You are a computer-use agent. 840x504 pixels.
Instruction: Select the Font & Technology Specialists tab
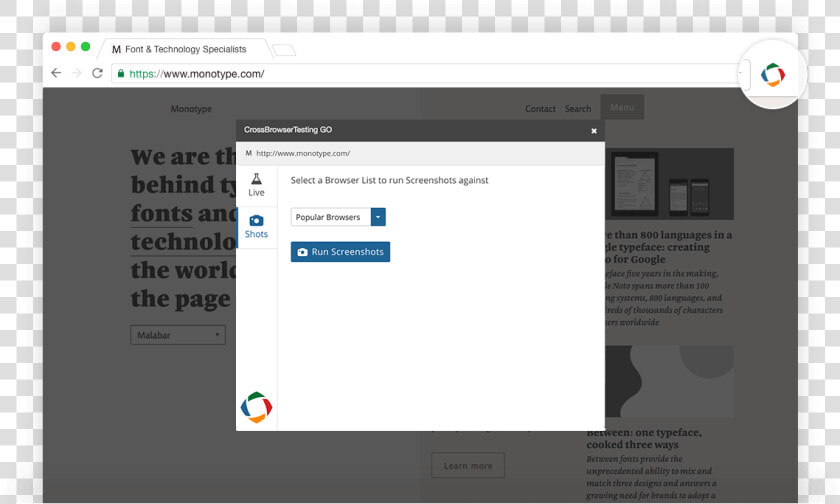(185, 49)
